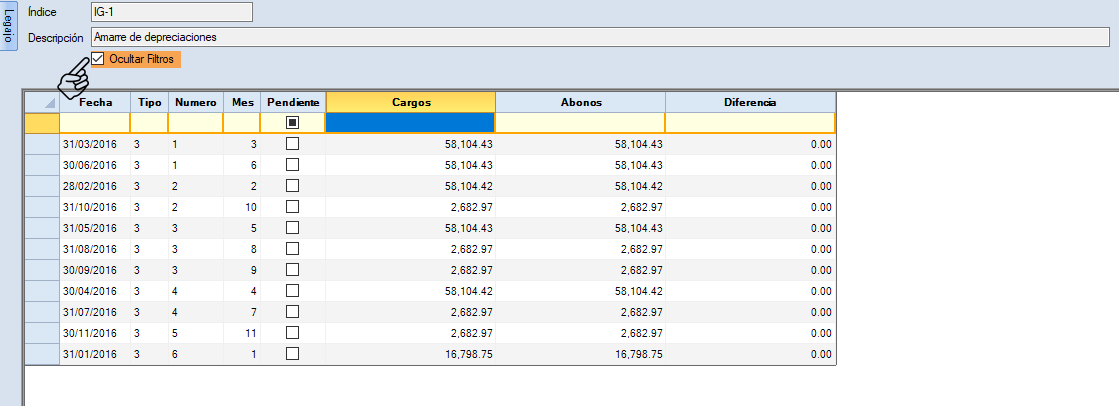Check Pendiente for the 31/01/2016 row

click(x=292, y=354)
